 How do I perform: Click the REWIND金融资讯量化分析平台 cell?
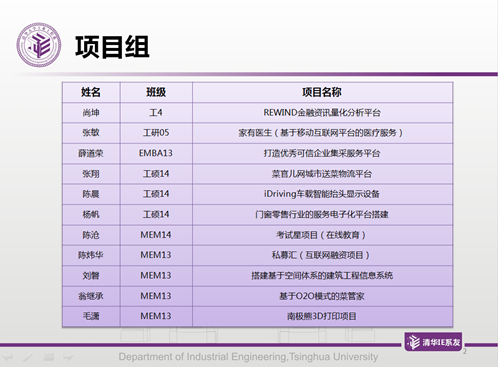[322, 113]
